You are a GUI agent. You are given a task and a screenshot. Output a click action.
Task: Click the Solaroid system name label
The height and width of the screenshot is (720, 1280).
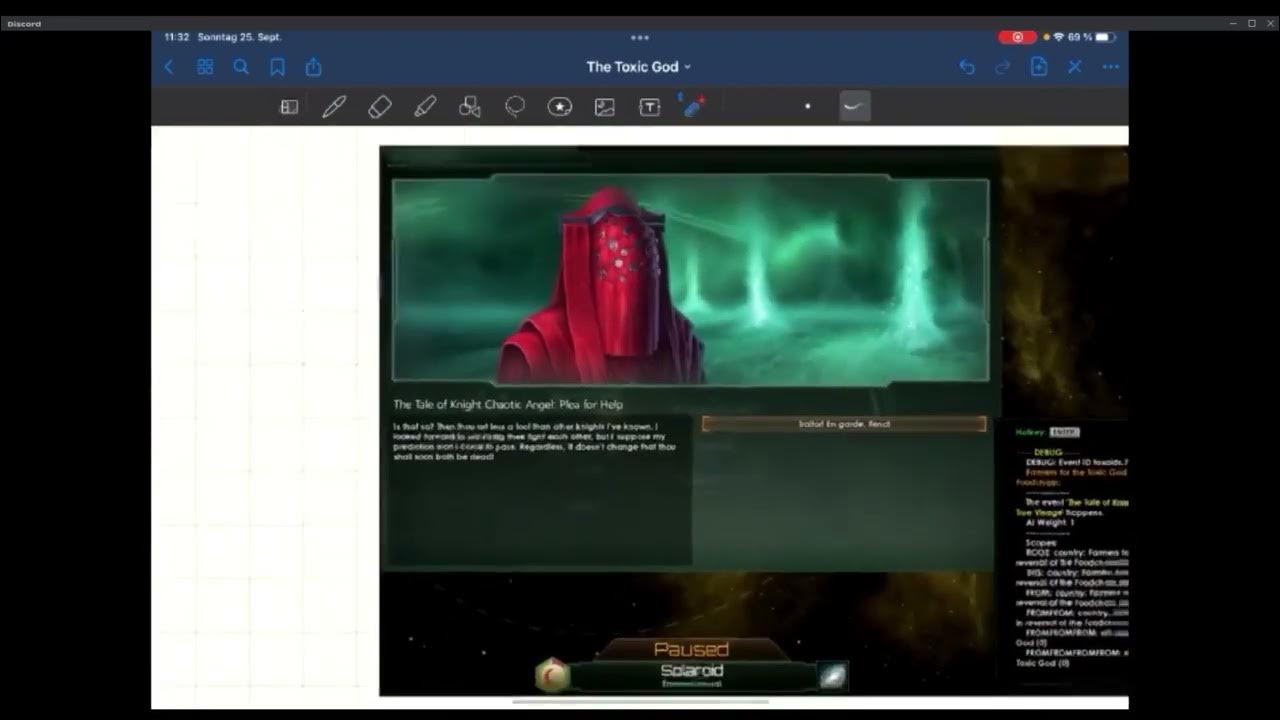(x=691, y=671)
